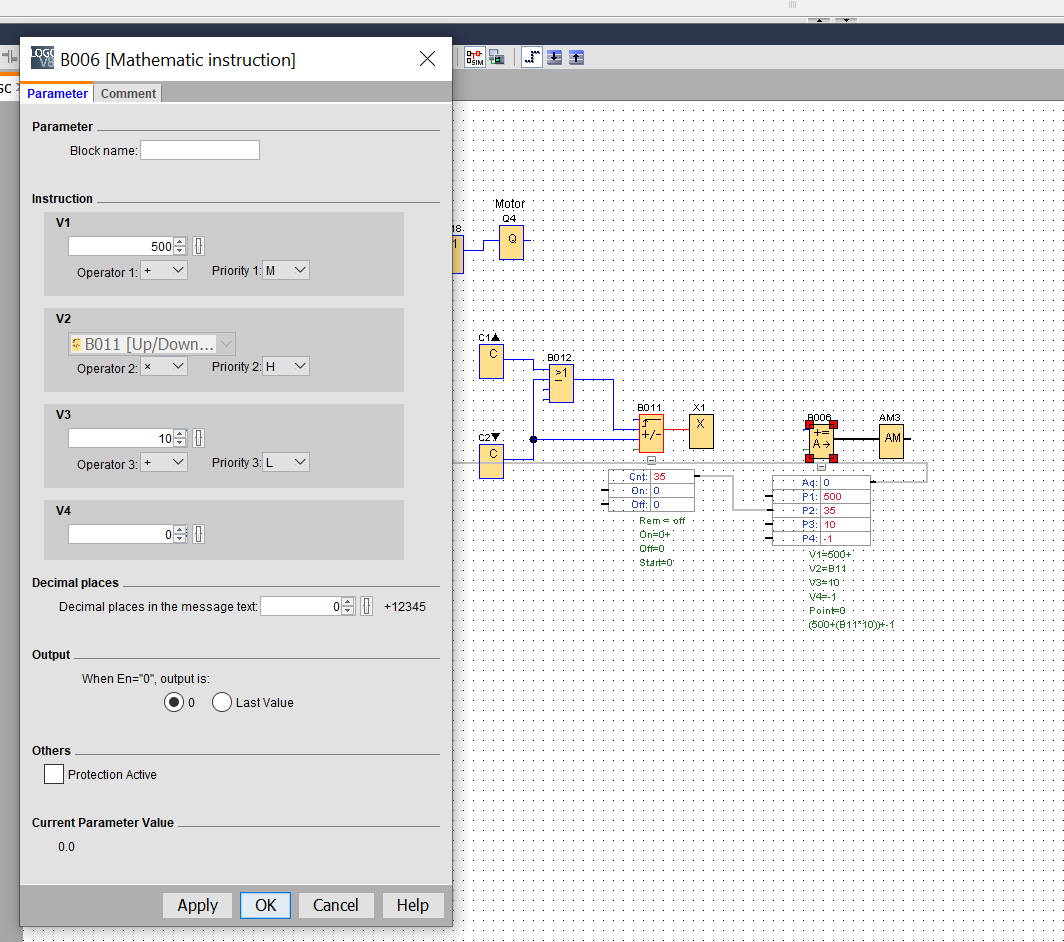The height and width of the screenshot is (942, 1064).
Task: Click the V1 reference button beside 500
Action: pos(198,246)
